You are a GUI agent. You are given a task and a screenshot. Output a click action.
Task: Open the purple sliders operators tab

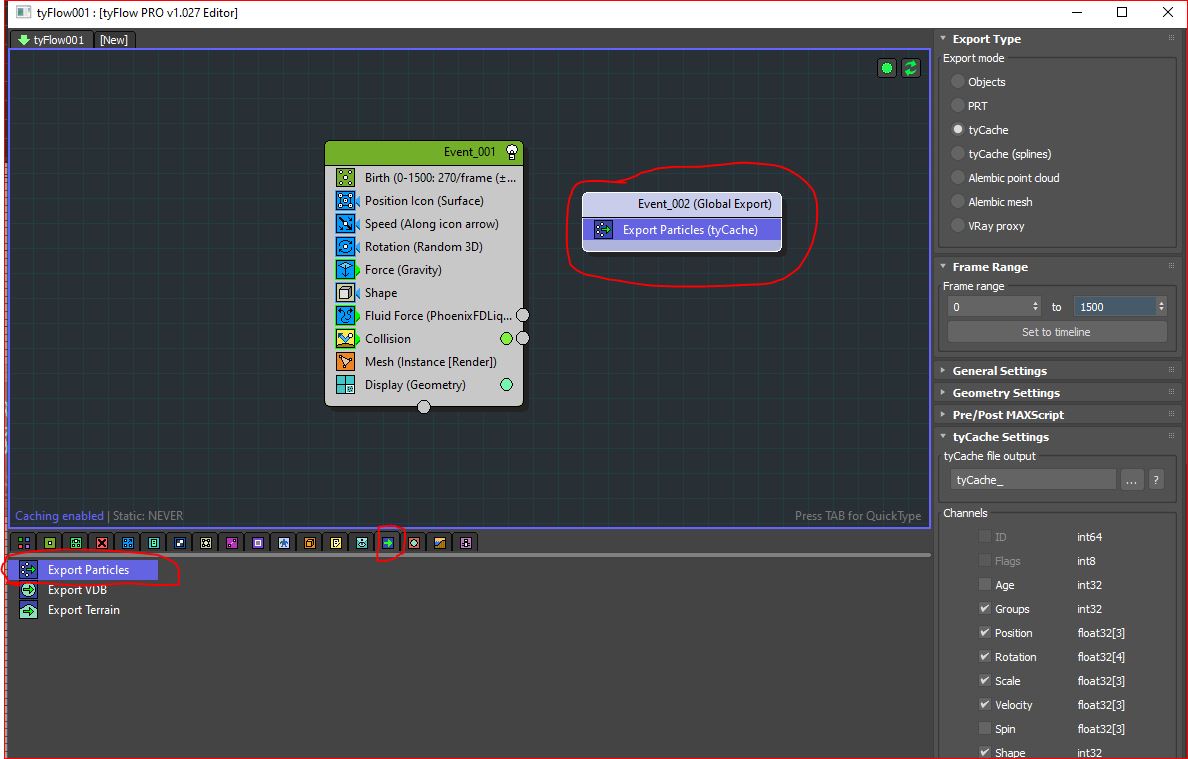466,543
